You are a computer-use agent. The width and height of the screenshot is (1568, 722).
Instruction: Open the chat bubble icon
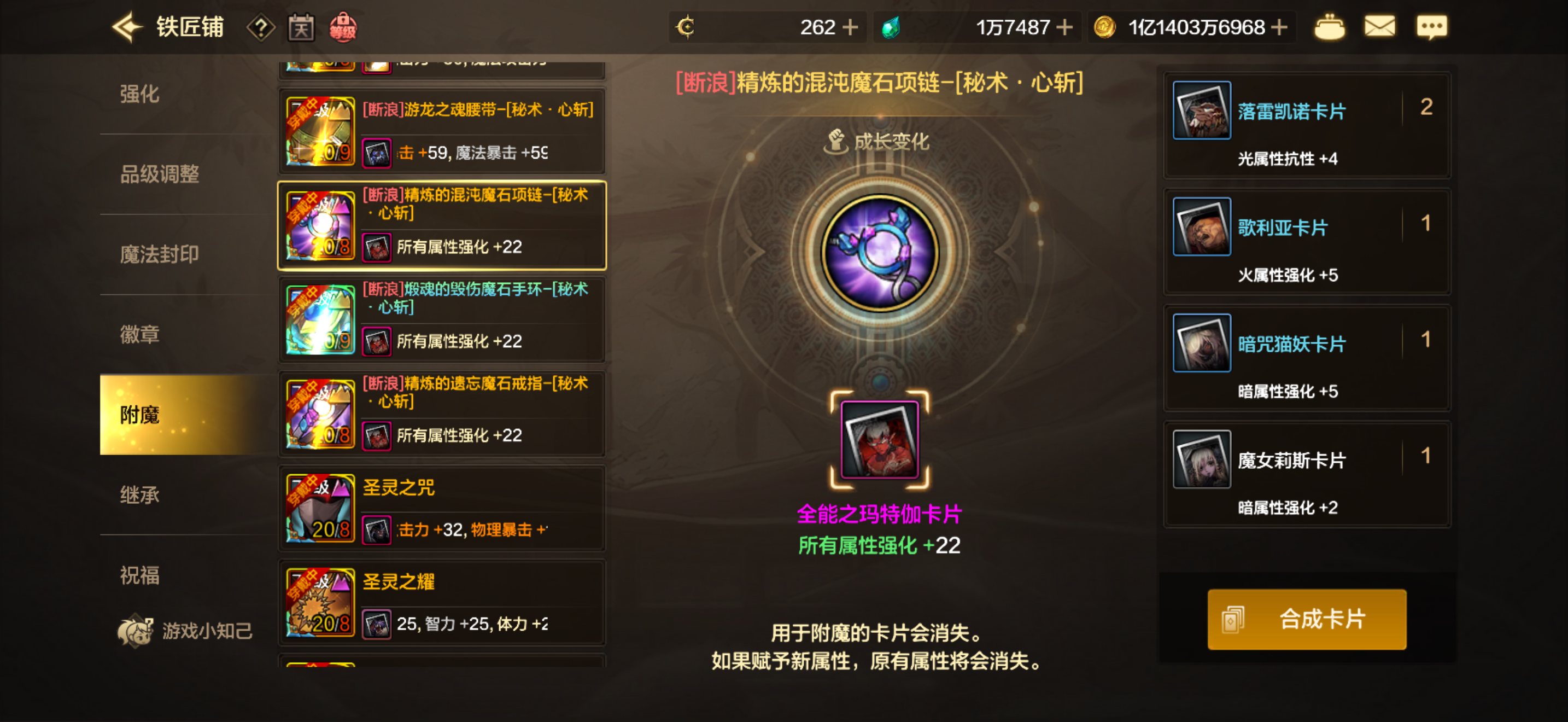[x=1432, y=27]
